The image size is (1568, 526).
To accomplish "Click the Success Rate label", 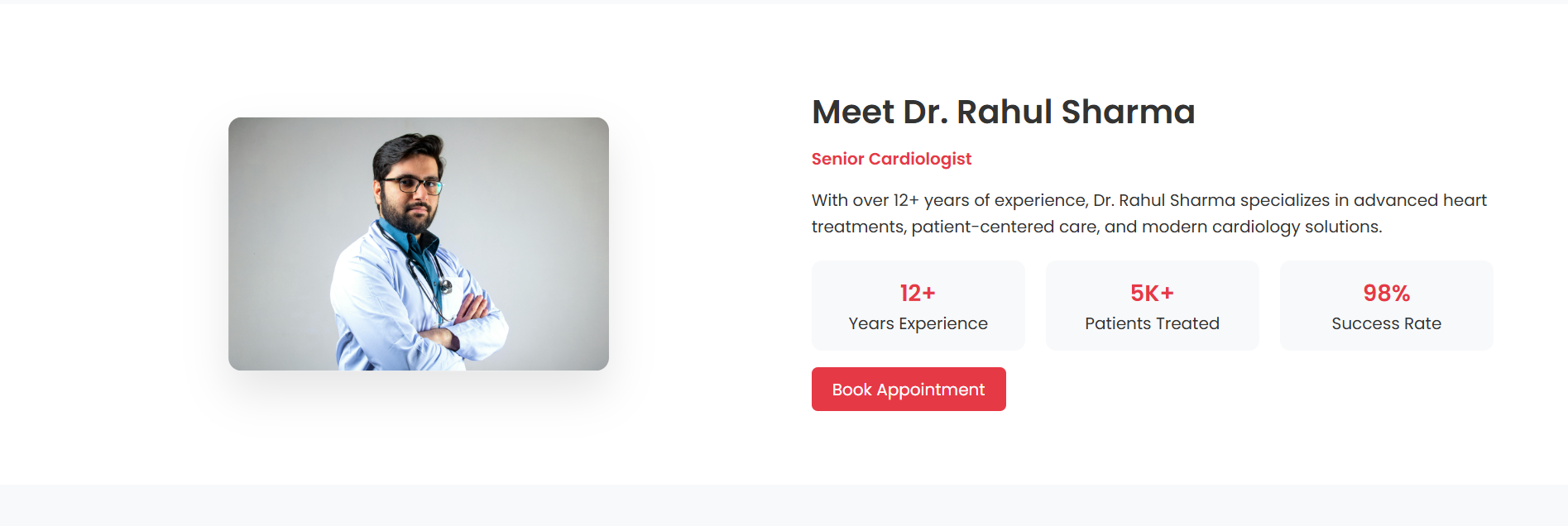I will 1387,323.
